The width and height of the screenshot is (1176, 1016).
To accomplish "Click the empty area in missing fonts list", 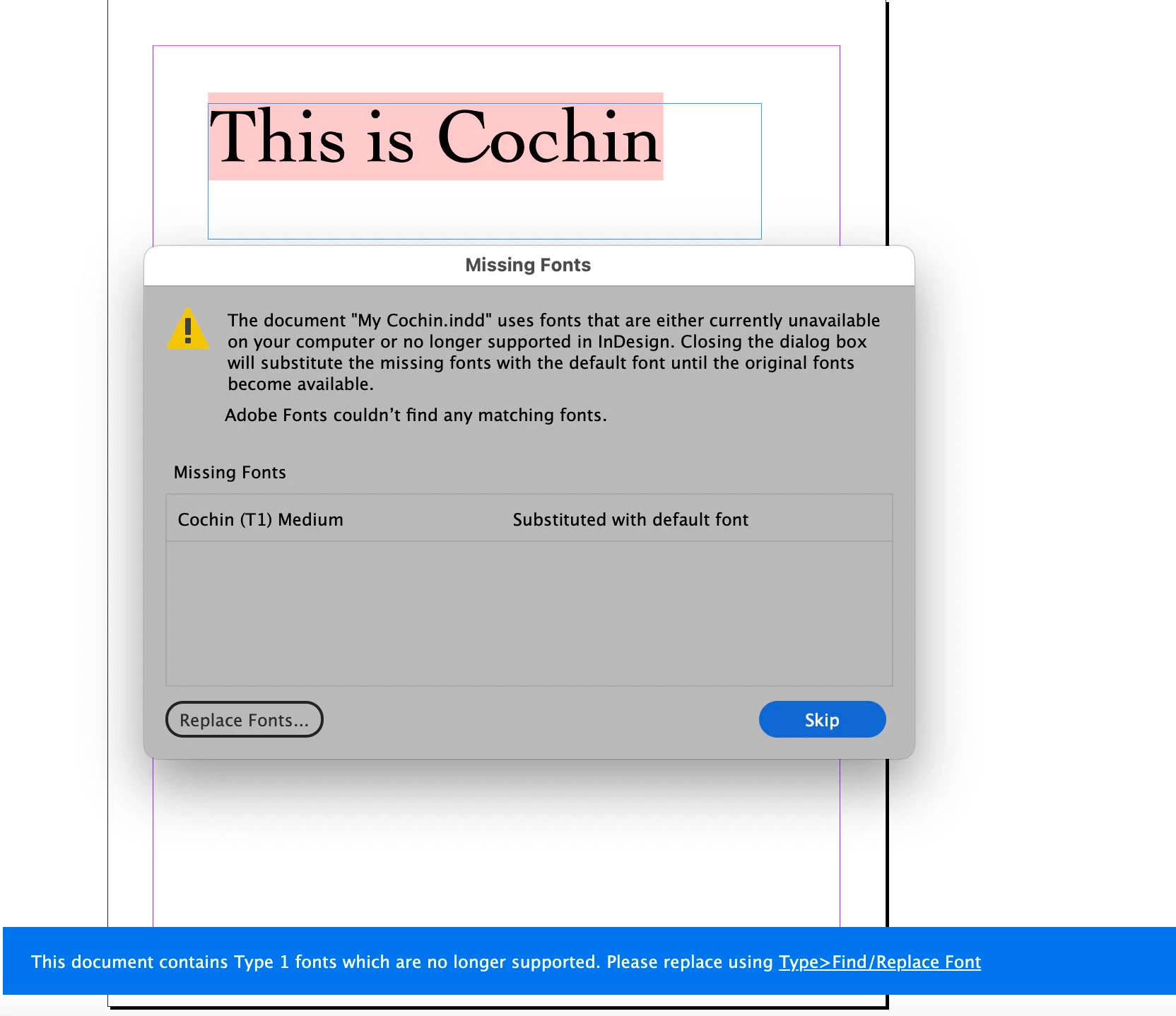I will [529, 613].
